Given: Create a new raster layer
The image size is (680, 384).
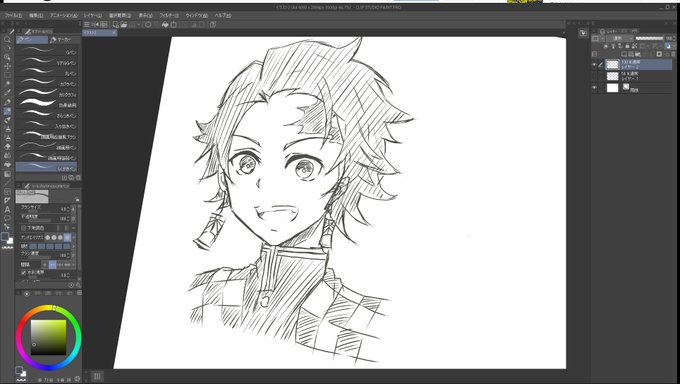Looking at the screenshot, I should click(x=624, y=54).
